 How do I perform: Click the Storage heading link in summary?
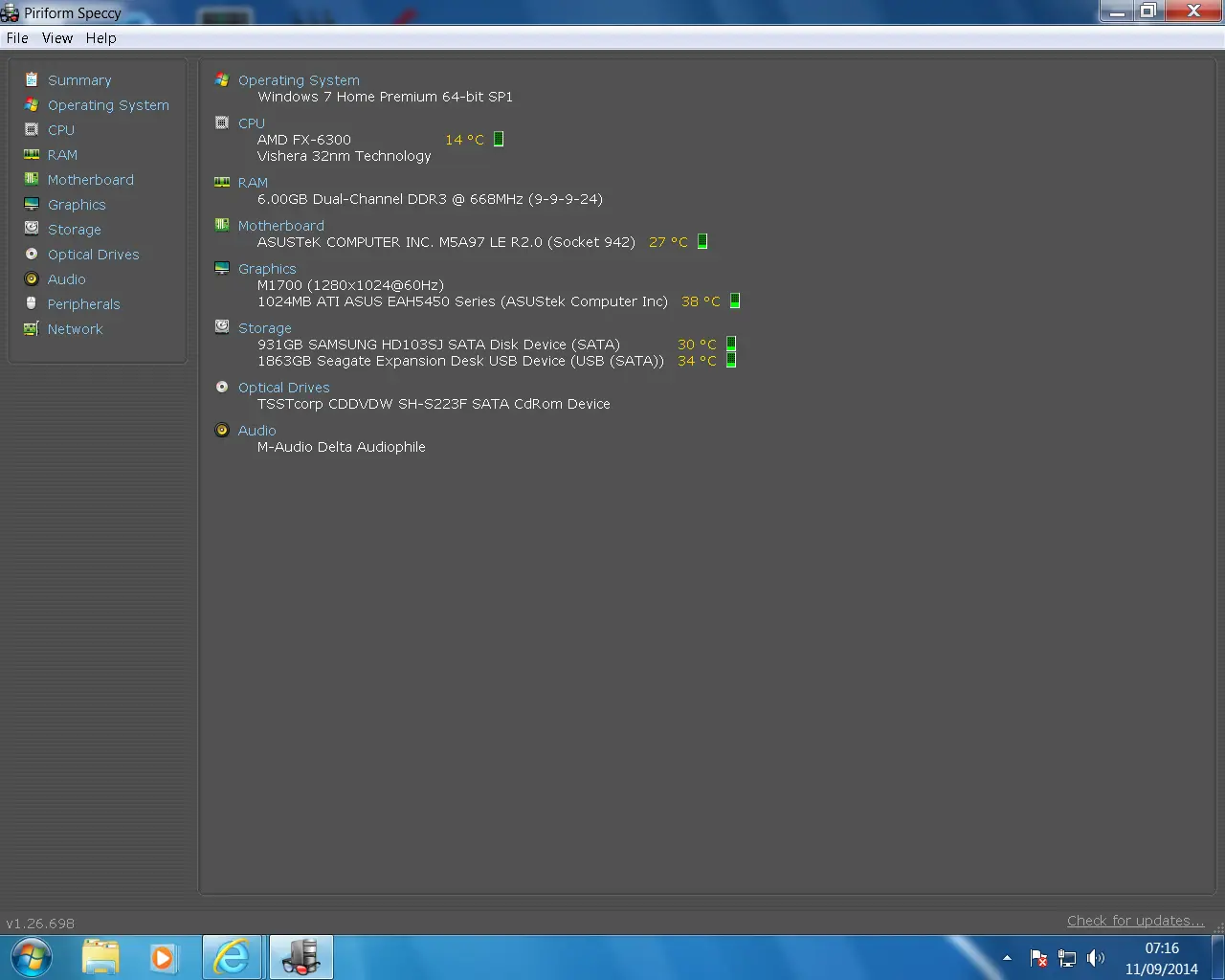[x=265, y=328]
